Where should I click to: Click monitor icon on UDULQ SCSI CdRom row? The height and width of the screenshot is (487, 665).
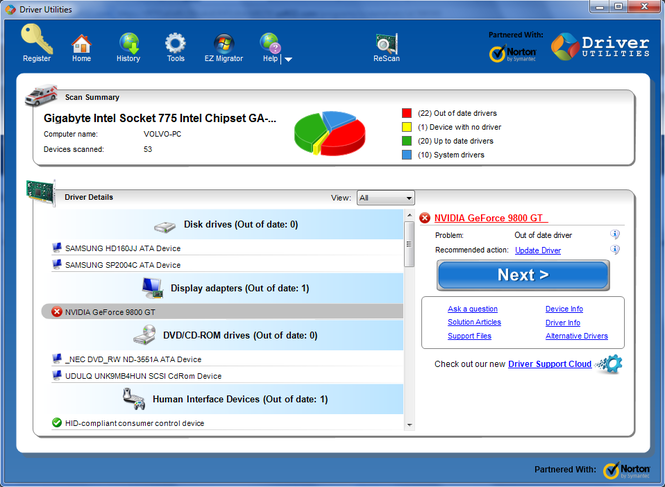point(56,375)
